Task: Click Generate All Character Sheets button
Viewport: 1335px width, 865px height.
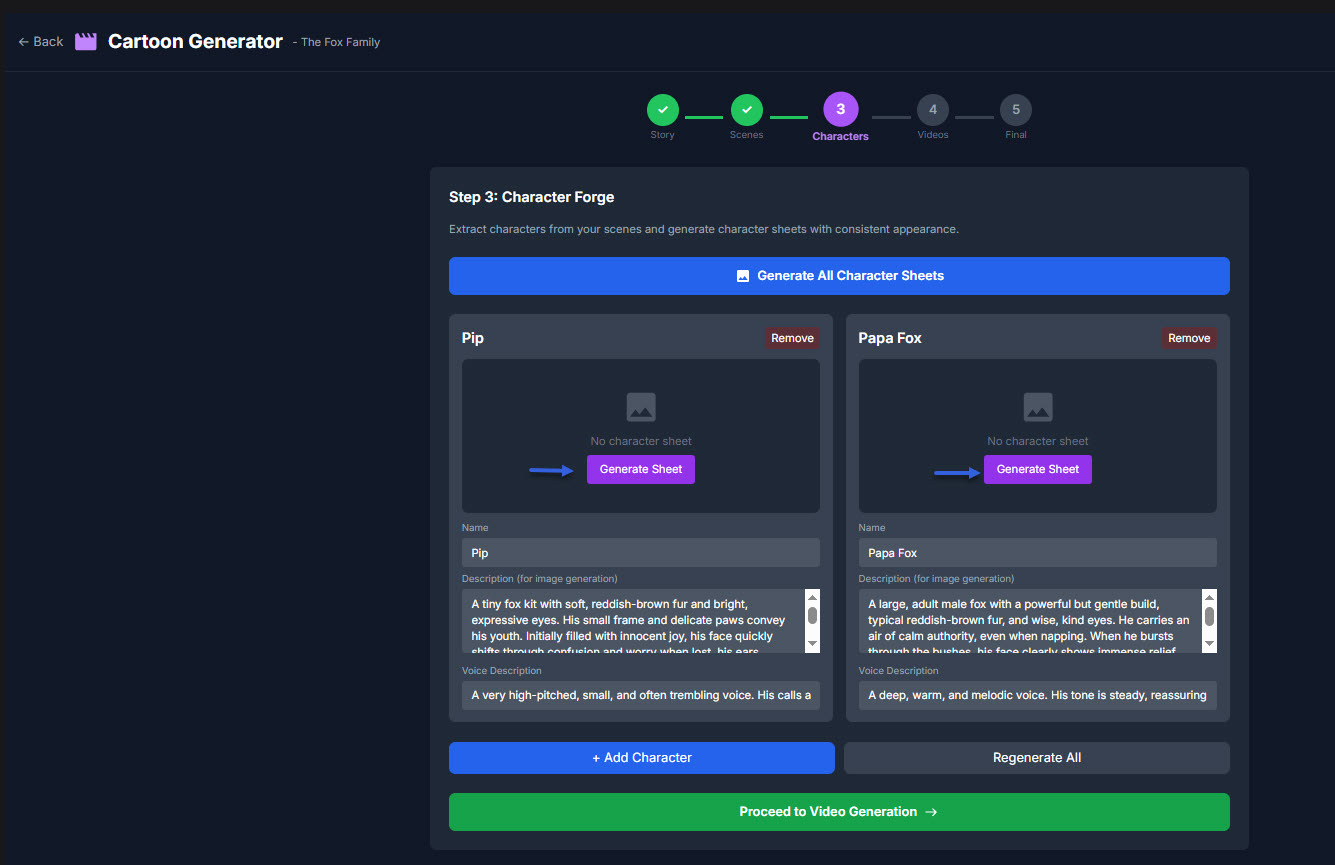Action: point(839,276)
